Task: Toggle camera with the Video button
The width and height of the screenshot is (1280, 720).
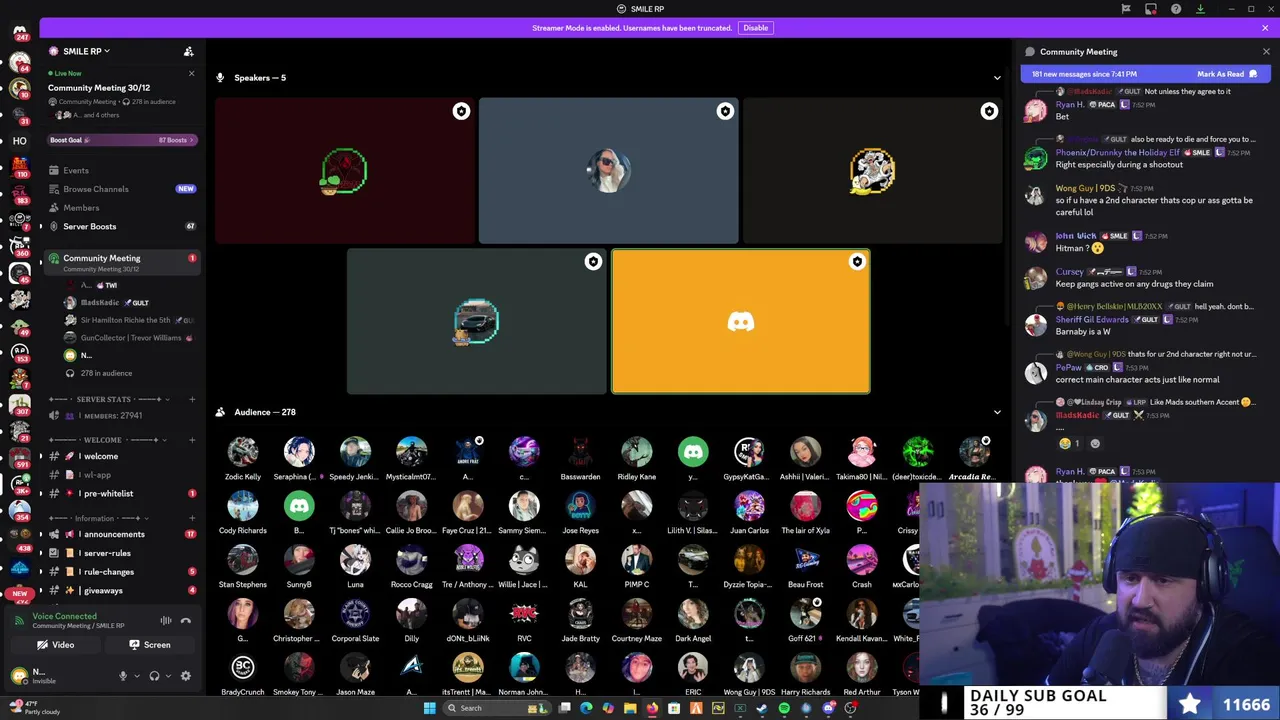Action: click(x=55, y=645)
